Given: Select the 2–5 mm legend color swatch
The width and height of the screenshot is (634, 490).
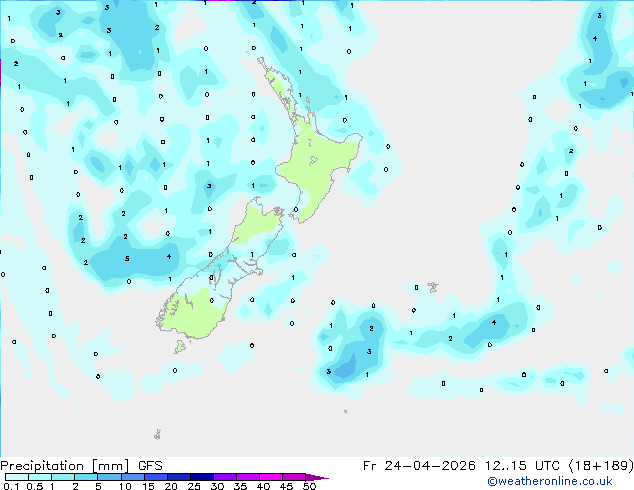Looking at the screenshot, I should 86,477.
